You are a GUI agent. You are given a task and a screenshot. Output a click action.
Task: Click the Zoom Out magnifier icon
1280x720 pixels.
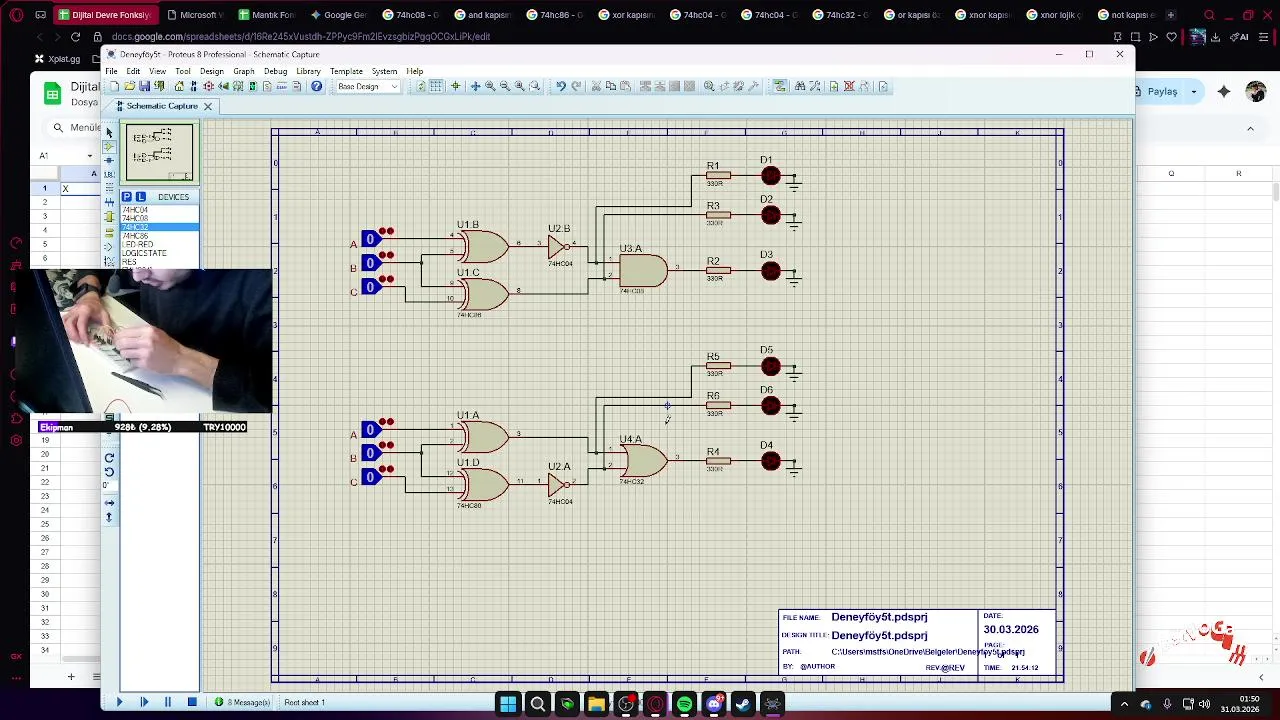pos(504,86)
